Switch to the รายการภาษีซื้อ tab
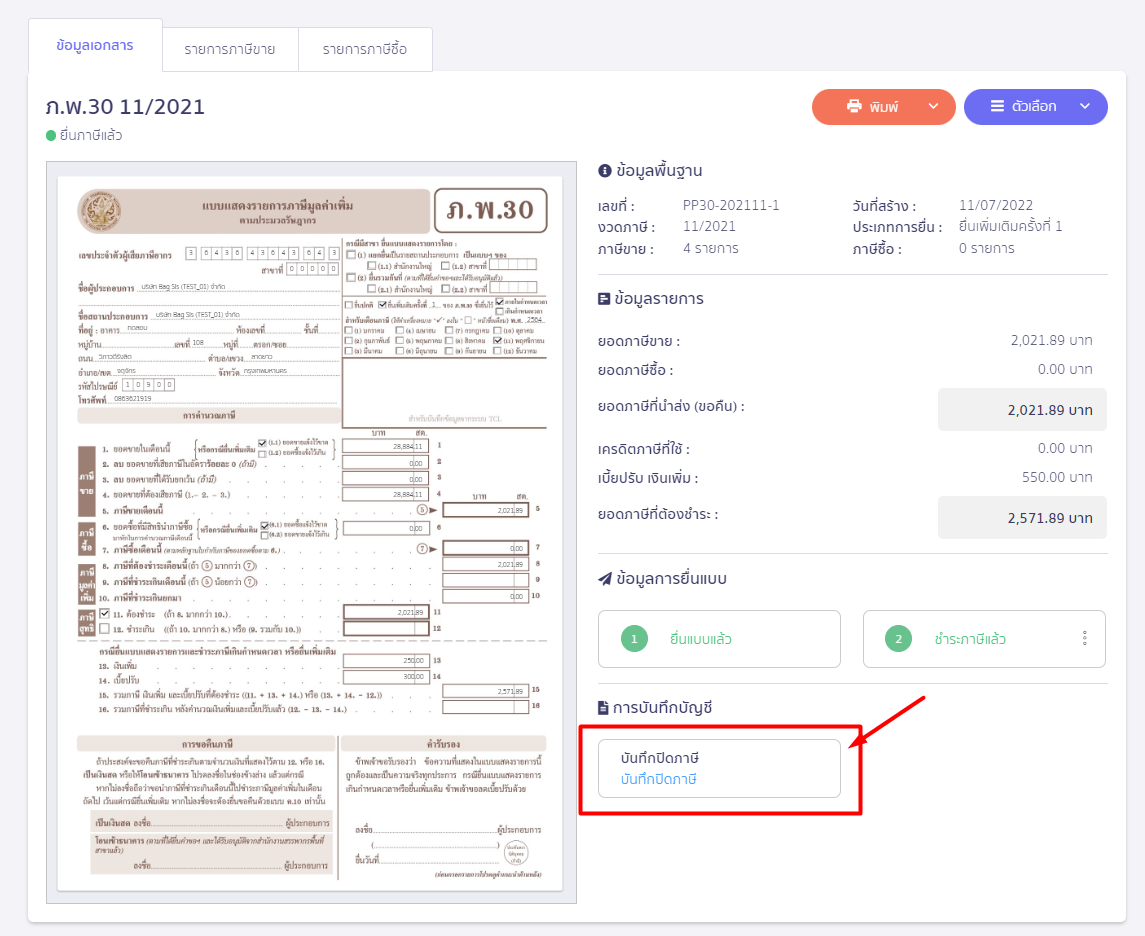1145x936 pixels. click(364, 49)
